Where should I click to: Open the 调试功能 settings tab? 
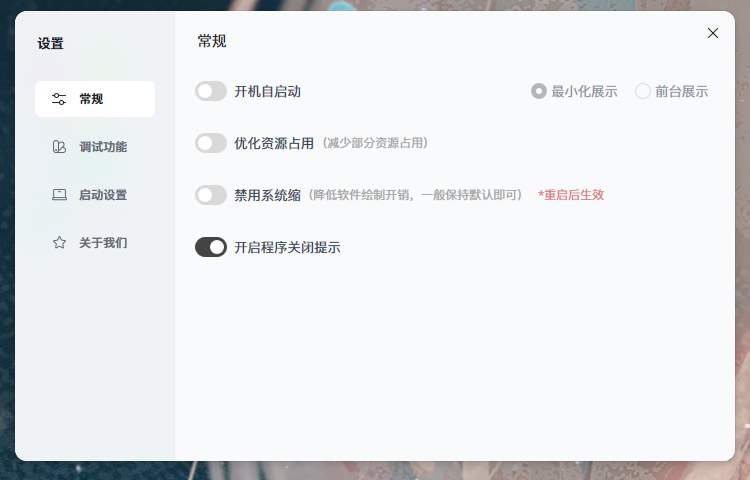pyautogui.click(x=103, y=147)
